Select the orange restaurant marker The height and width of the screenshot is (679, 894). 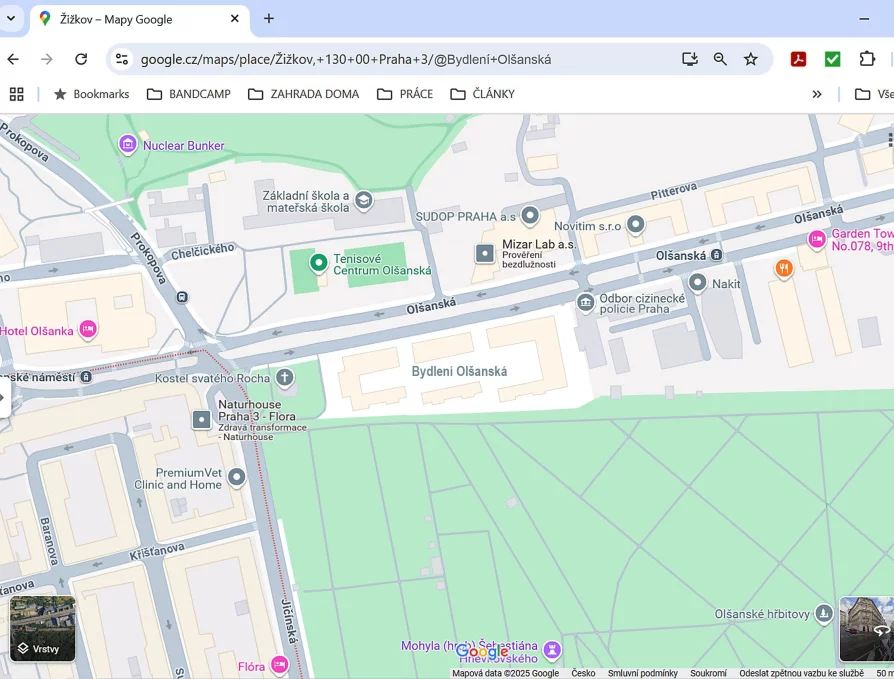785,268
